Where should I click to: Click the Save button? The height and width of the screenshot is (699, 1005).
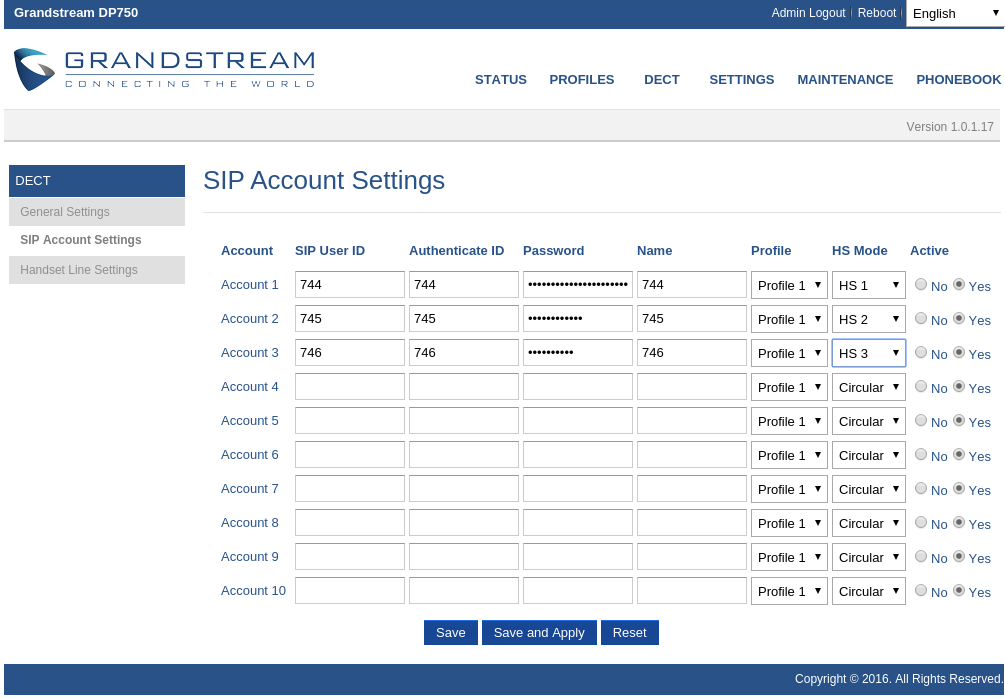pos(451,632)
